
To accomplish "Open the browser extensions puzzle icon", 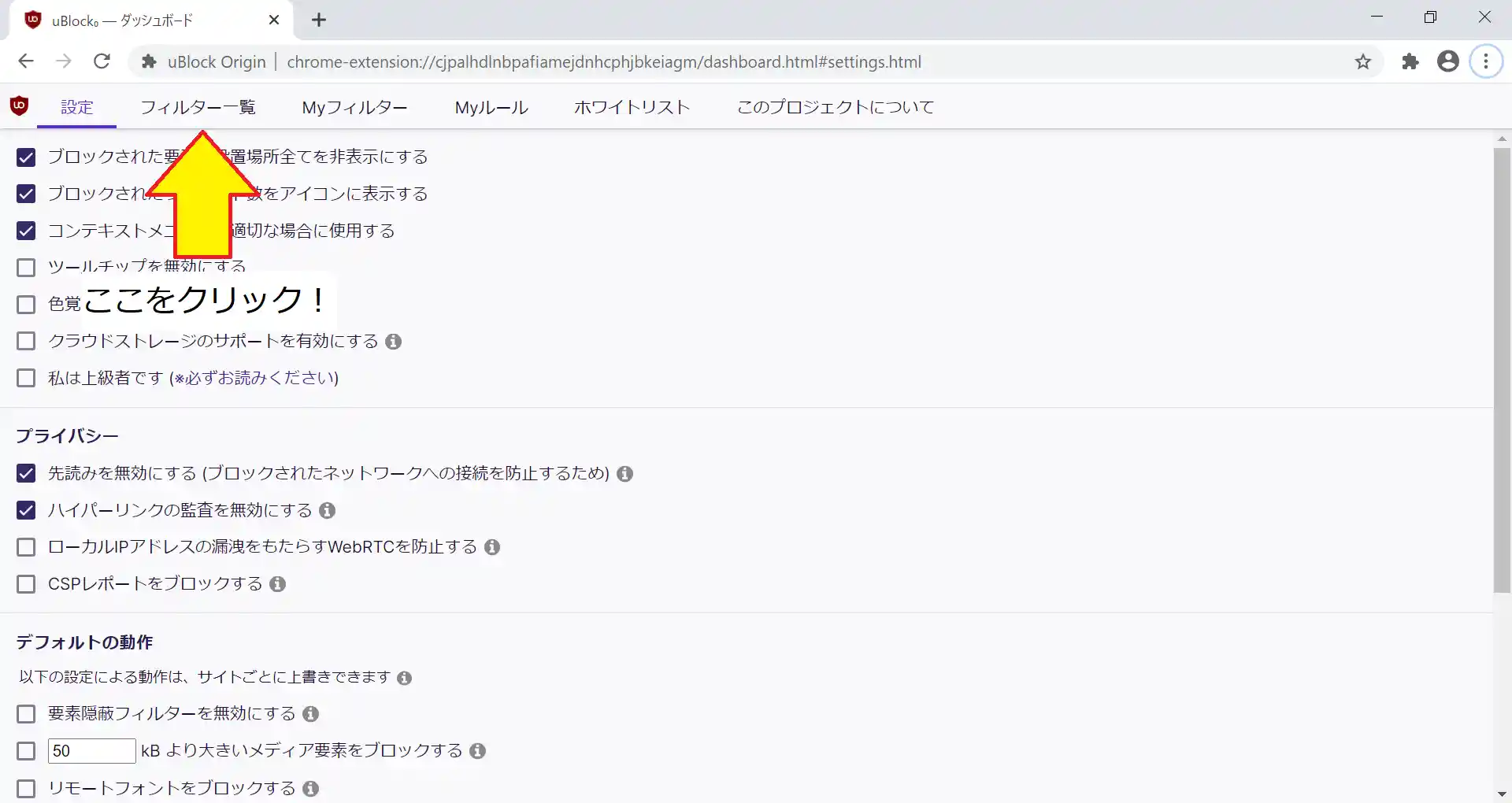I will [1410, 61].
